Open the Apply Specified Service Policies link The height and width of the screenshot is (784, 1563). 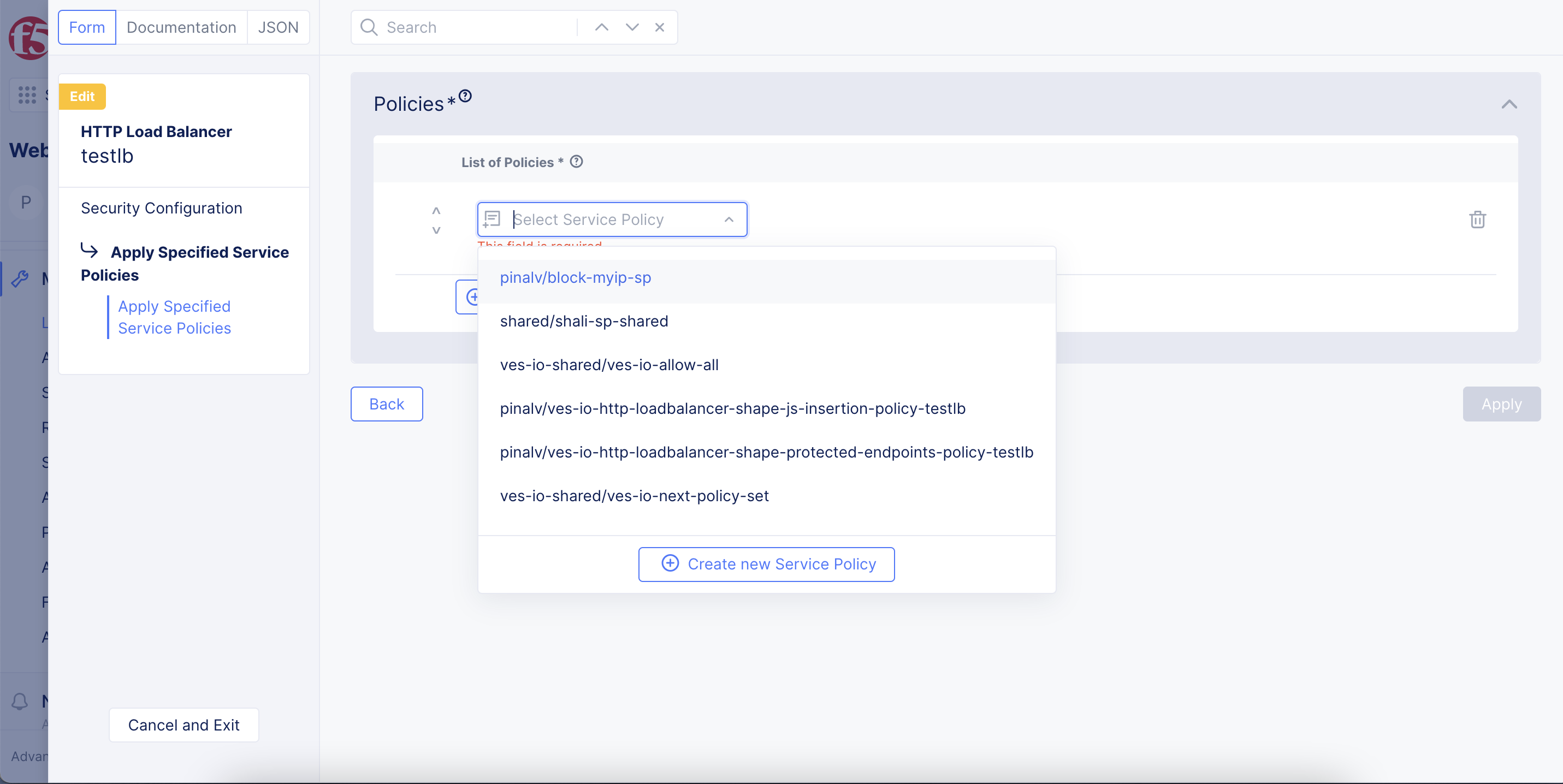(174, 317)
